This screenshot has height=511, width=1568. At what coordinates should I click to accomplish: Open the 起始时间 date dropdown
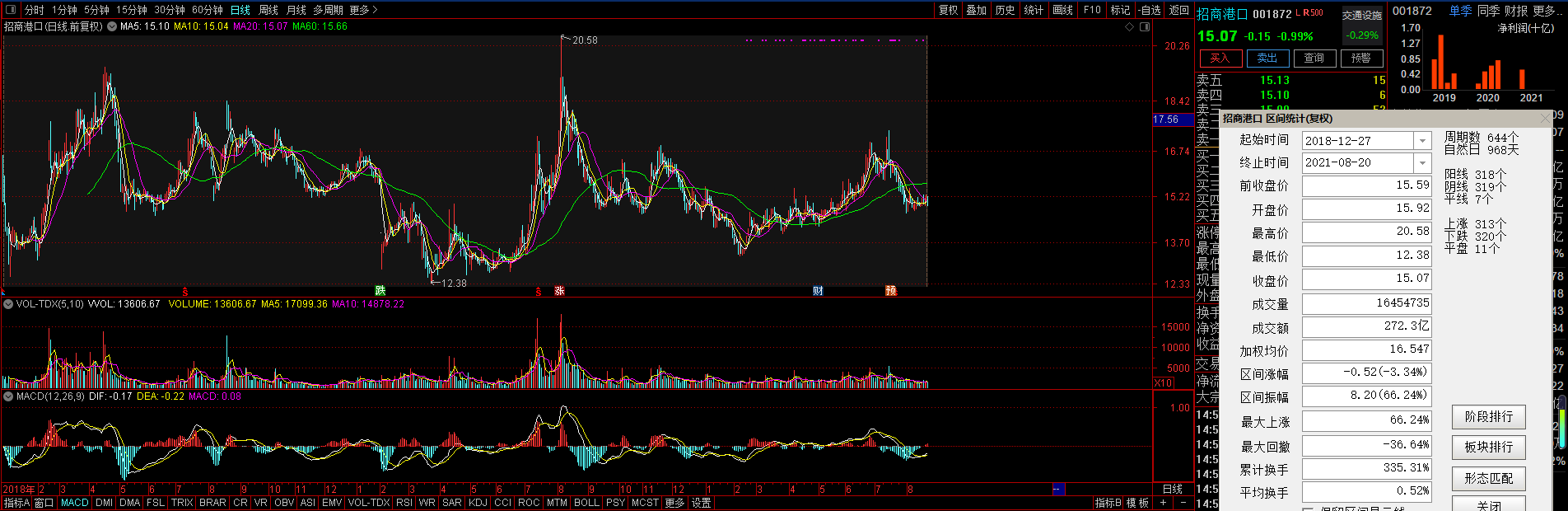coord(1422,141)
